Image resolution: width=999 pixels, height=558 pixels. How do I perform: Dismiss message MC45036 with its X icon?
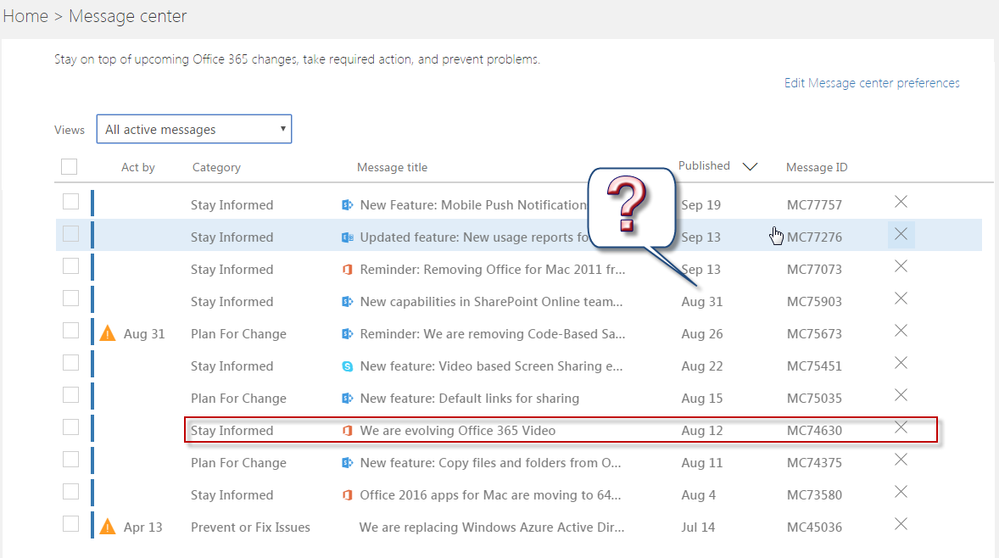point(901,524)
